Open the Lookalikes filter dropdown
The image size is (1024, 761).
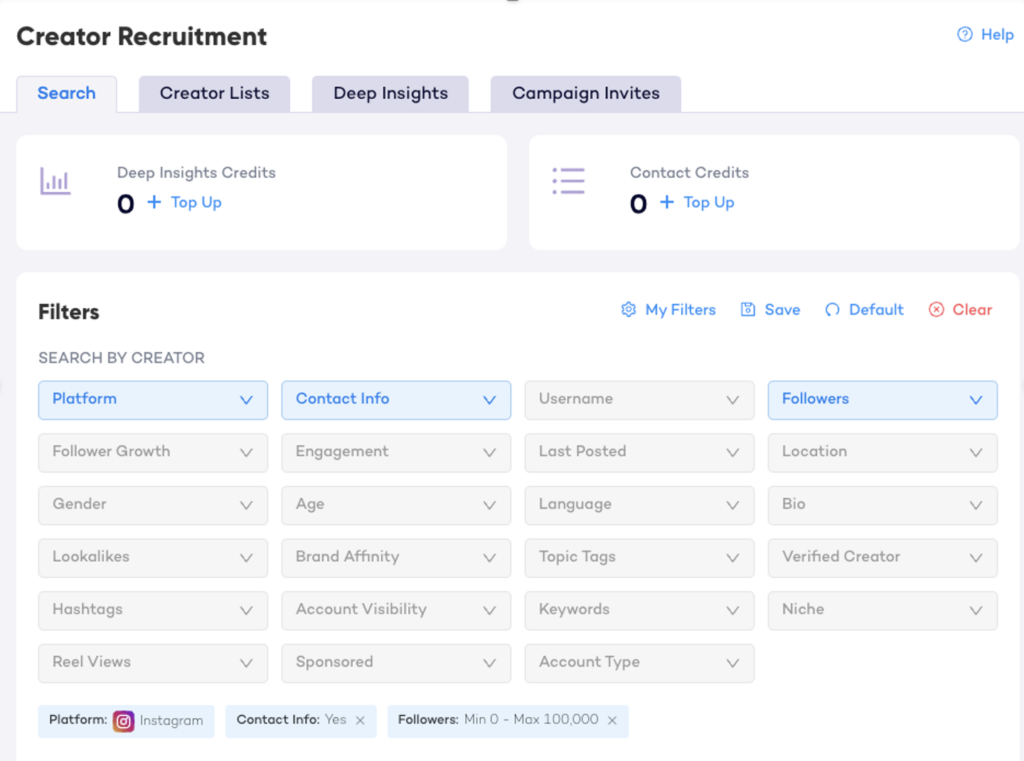point(153,558)
